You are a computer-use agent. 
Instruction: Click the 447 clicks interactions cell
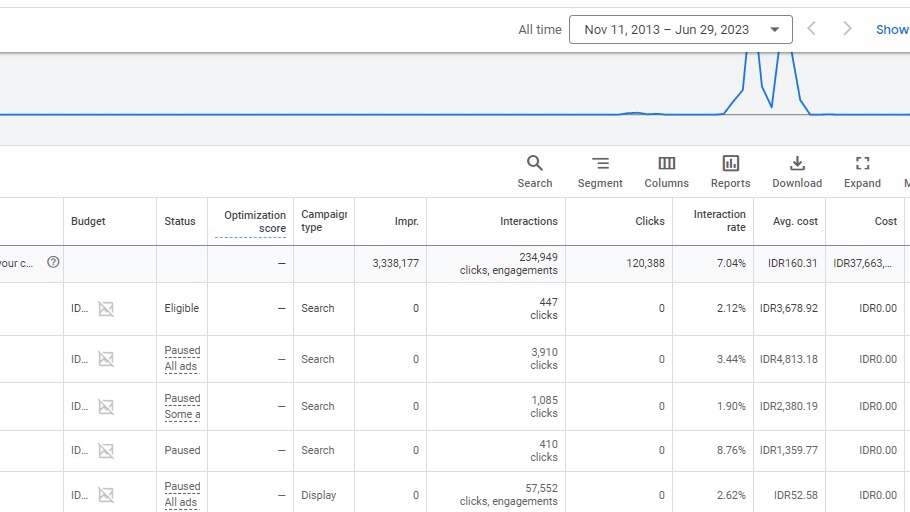[543, 308]
